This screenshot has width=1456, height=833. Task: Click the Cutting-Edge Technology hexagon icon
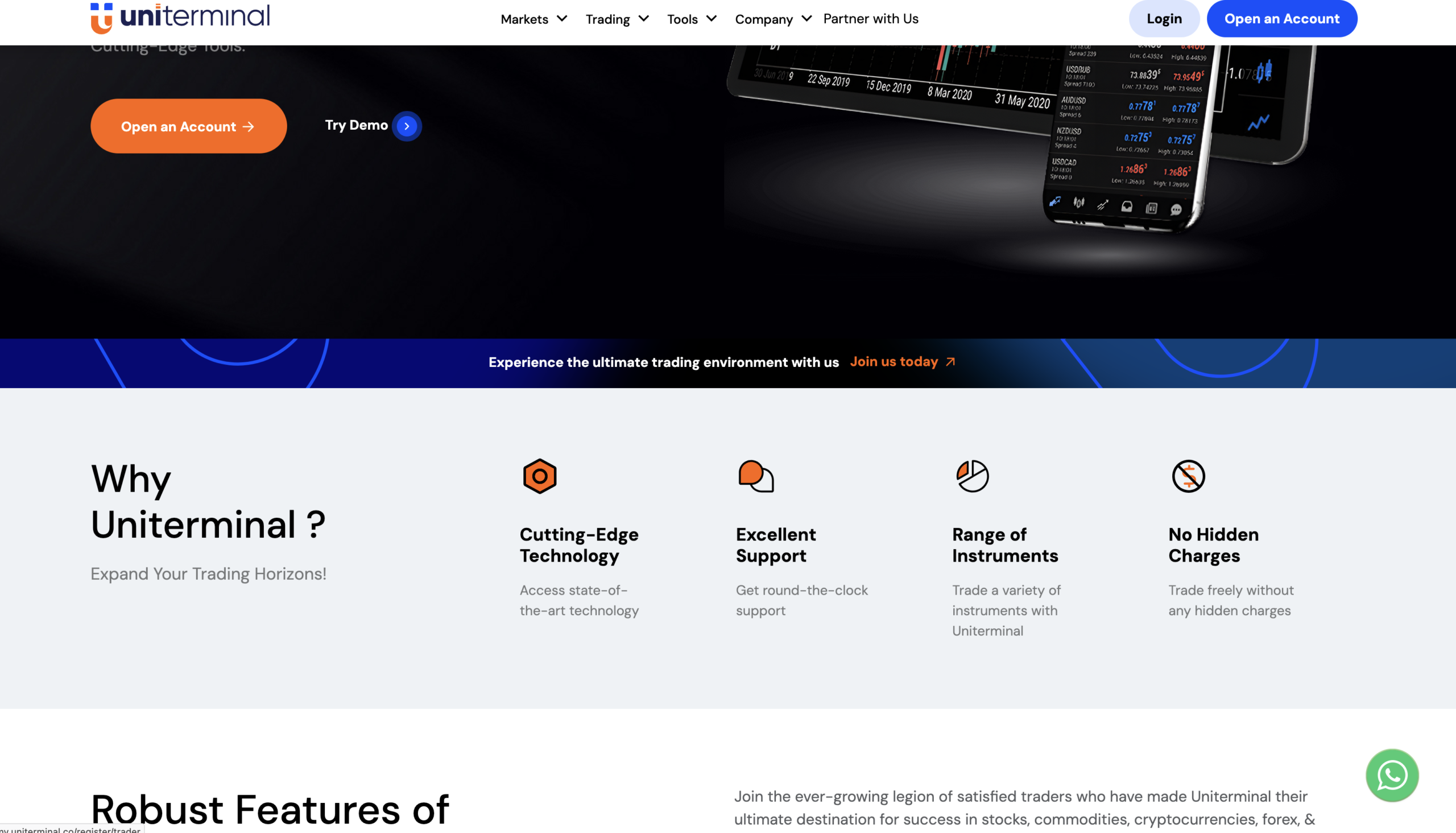coord(539,476)
